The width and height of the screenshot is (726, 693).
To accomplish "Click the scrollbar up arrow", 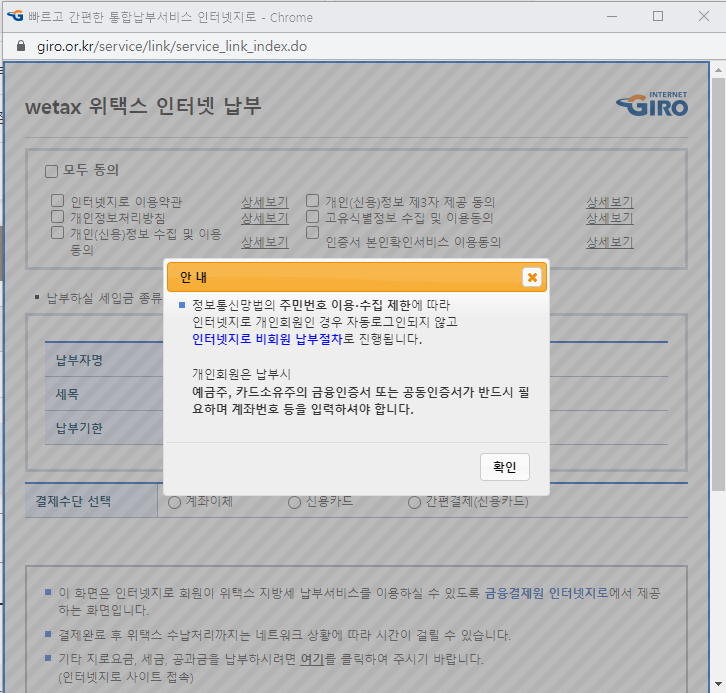I will pos(718,70).
